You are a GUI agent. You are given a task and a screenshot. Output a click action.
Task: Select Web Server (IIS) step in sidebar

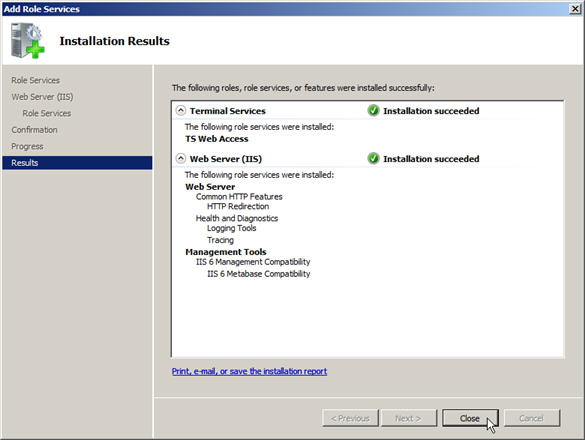pos(42,97)
